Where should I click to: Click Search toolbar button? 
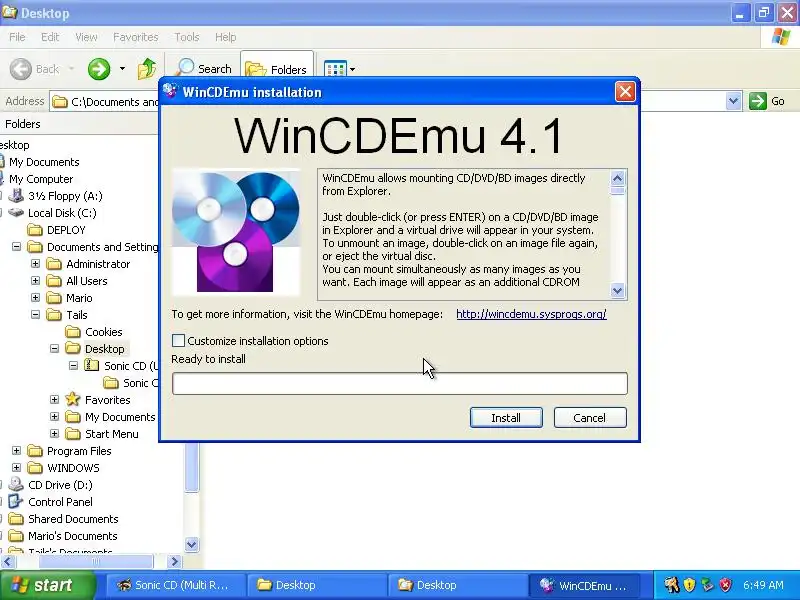tap(204, 69)
